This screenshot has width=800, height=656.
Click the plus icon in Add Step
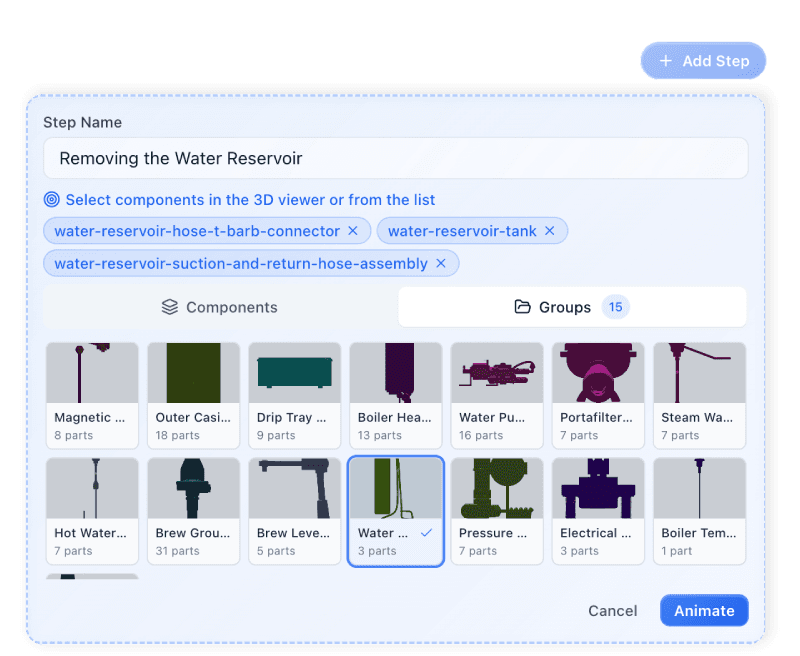pos(665,61)
